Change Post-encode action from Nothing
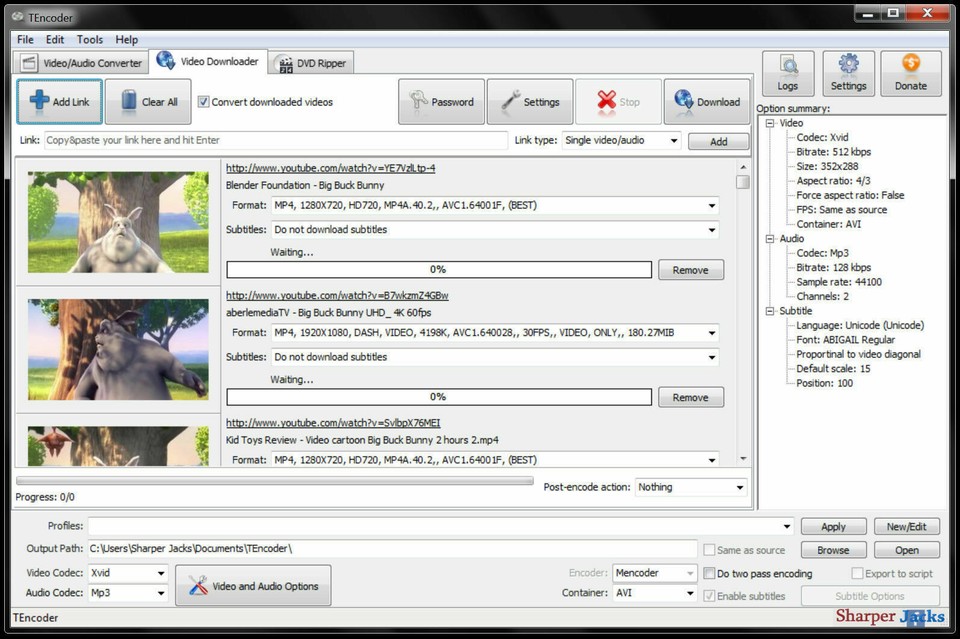The height and width of the screenshot is (639, 960). click(x=737, y=487)
